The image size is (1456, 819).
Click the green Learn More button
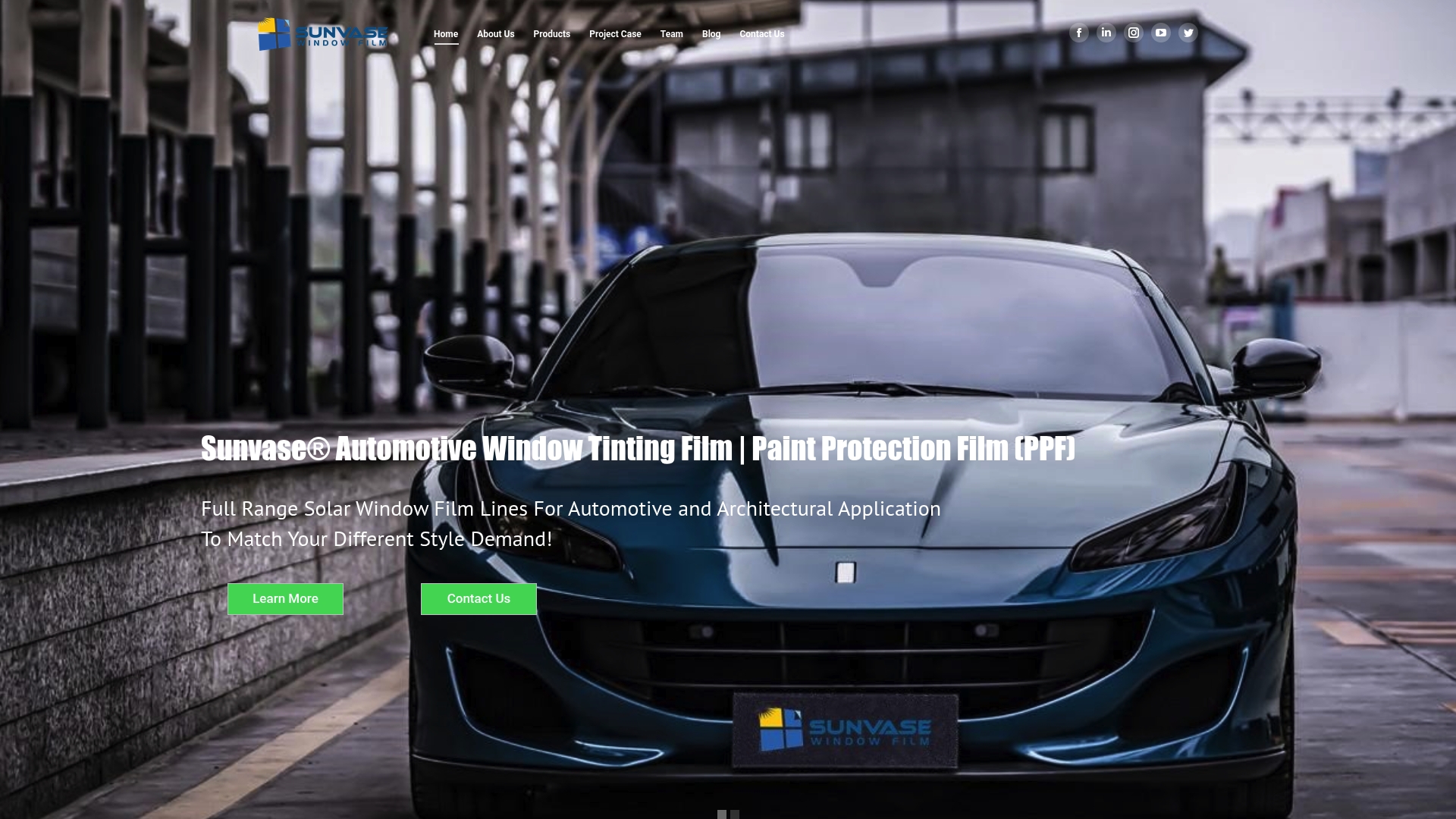point(285,599)
